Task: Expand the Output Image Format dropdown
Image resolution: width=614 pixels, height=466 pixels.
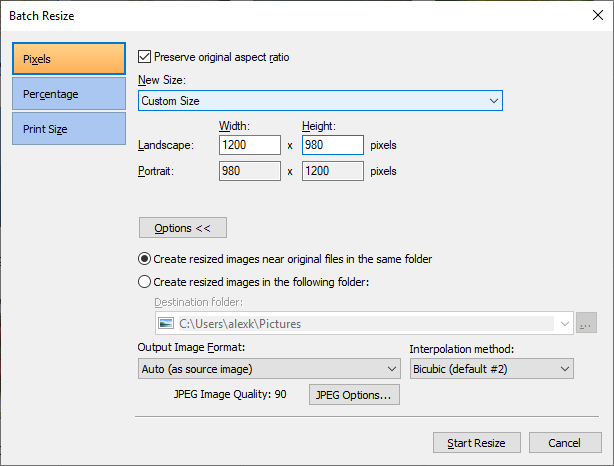Action: [x=269, y=368]
